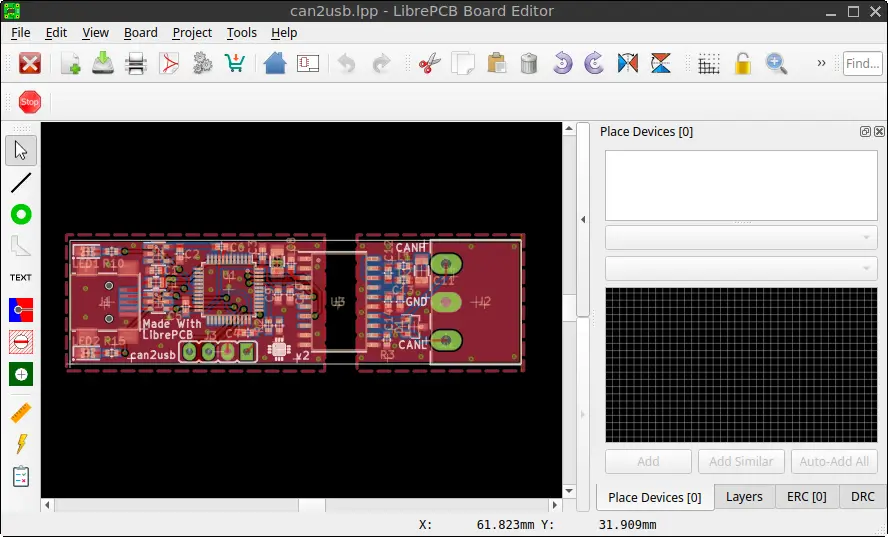The width and height of the screenshot is (888, 537).
Task: Close the Place Devices dock panel
Action: point(879,131)
